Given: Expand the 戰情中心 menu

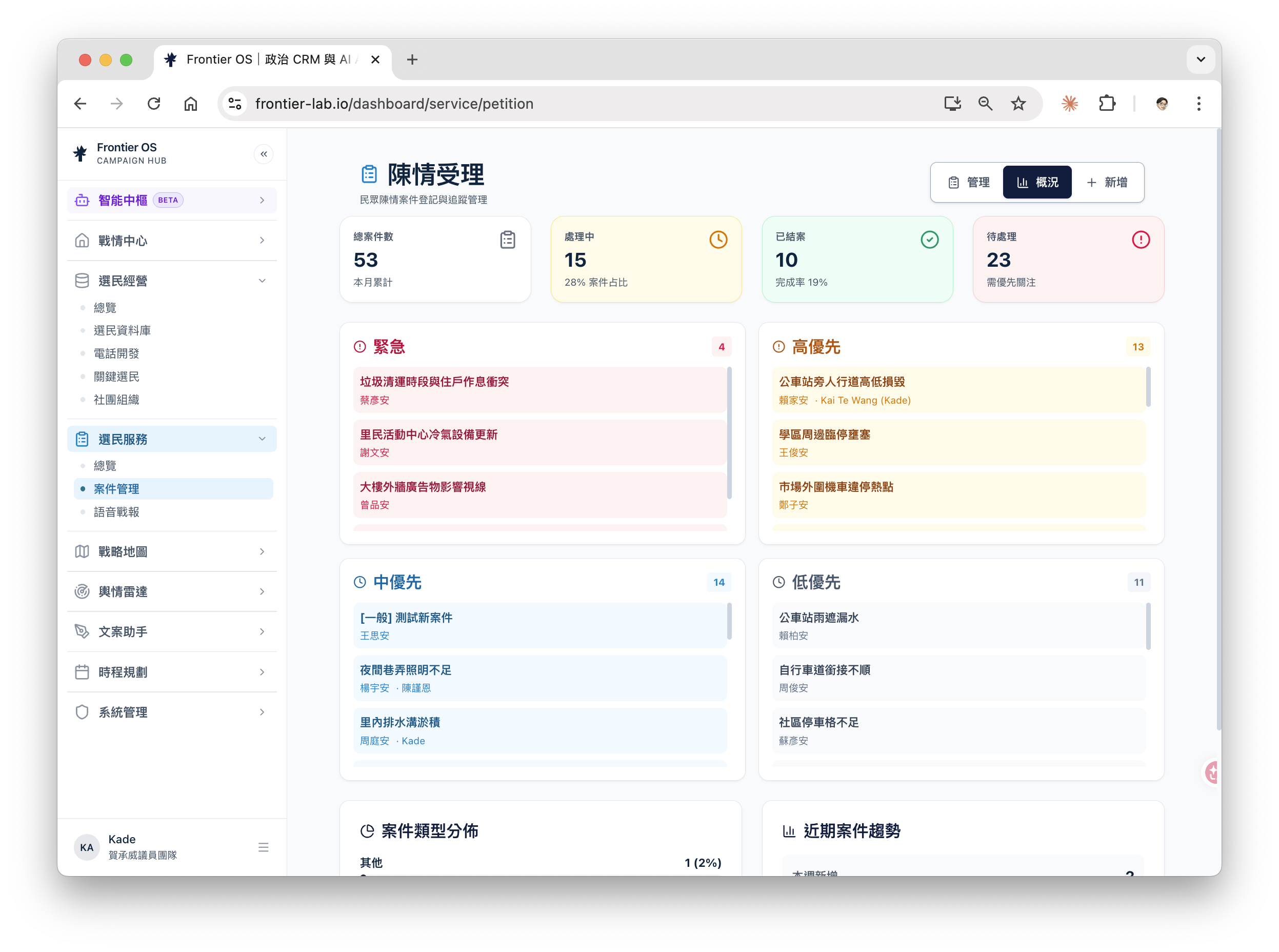Looking at the screenshot, I should tap(172, 240).
